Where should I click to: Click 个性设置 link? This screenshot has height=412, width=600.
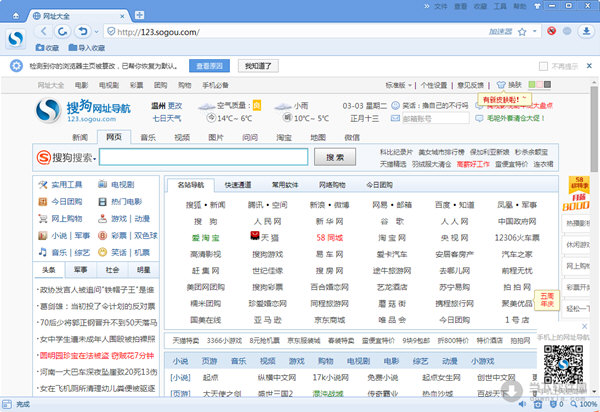pos(434,85)
